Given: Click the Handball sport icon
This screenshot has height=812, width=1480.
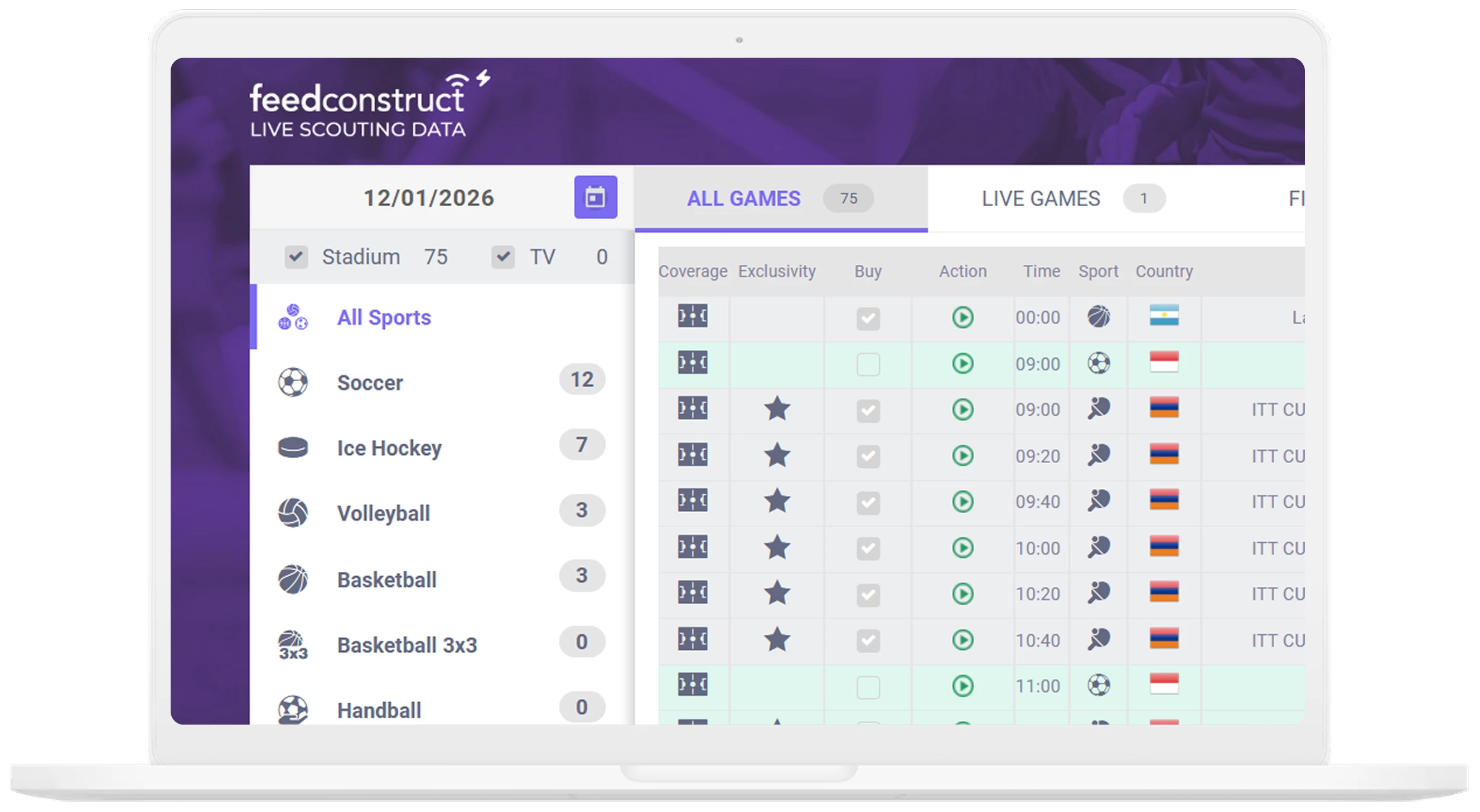Looking at the screenshot, I should click(x=293, y=710).
